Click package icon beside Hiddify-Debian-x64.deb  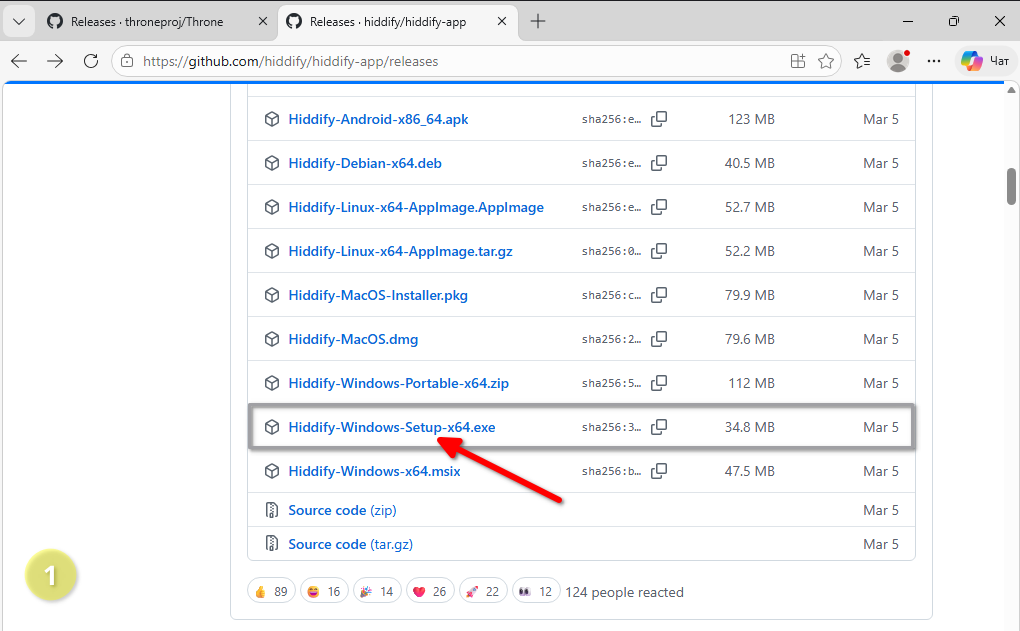pyautogui.click(x=272, y=163)
